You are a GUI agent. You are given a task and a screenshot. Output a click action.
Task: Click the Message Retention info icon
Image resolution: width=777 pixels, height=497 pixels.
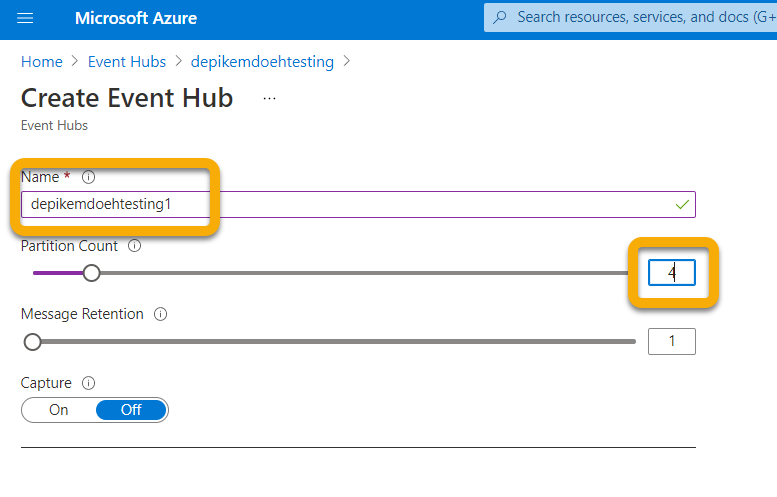click(x=161, y=314)
